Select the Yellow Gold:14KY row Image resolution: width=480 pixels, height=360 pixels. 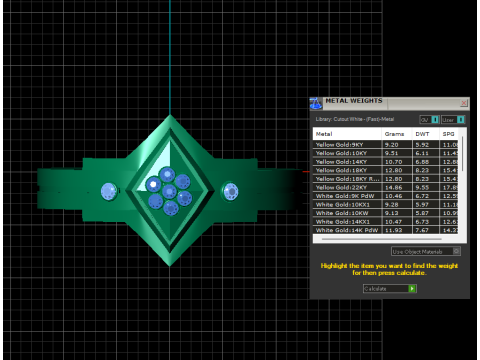pyautogui.click(x=386, y=162)
